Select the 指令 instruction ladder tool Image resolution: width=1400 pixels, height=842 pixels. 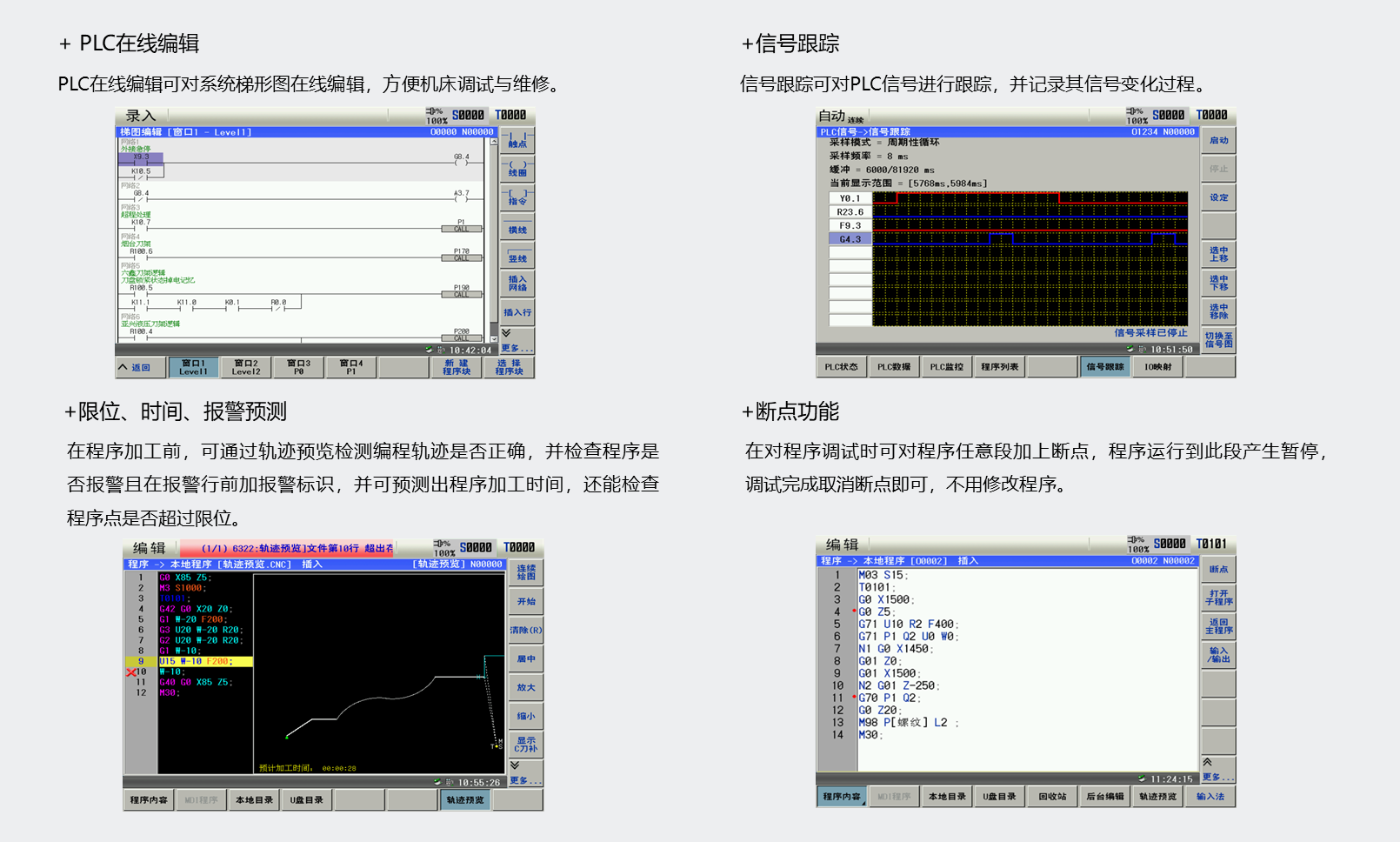pos(517,198)
